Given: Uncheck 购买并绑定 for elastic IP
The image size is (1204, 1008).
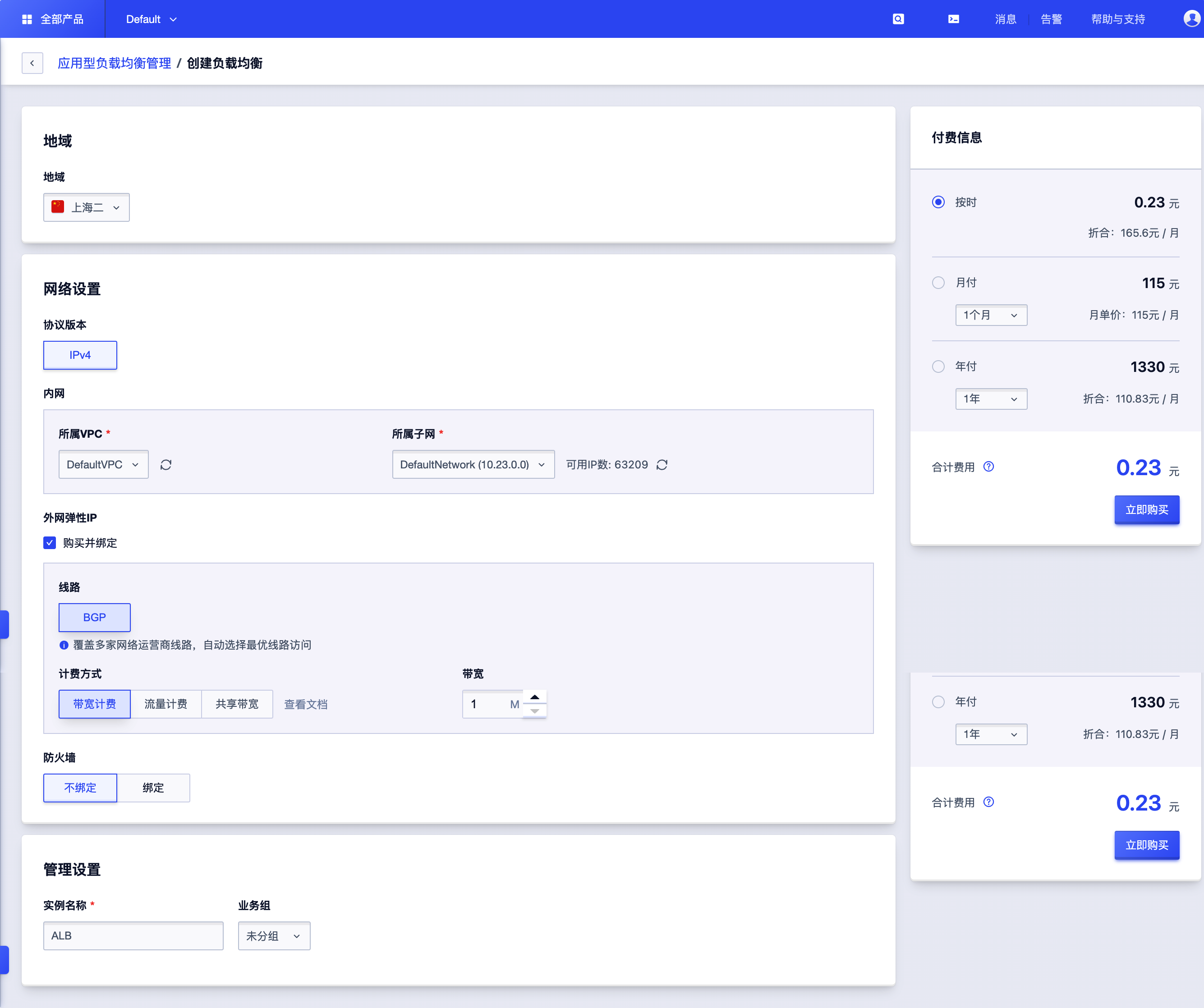Looking at the screenshot, I should click(x=50, y=543).
